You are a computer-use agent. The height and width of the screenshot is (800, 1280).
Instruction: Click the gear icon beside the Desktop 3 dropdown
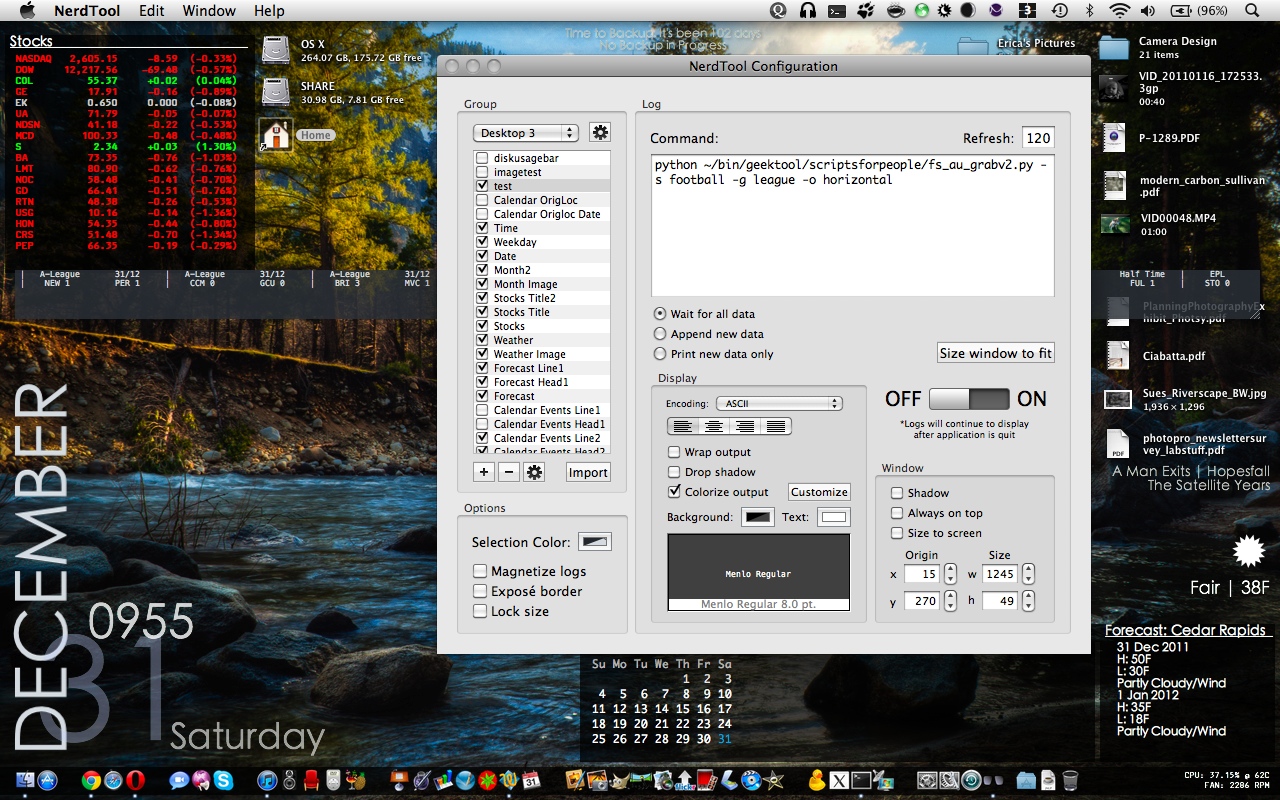pos(600,132)
